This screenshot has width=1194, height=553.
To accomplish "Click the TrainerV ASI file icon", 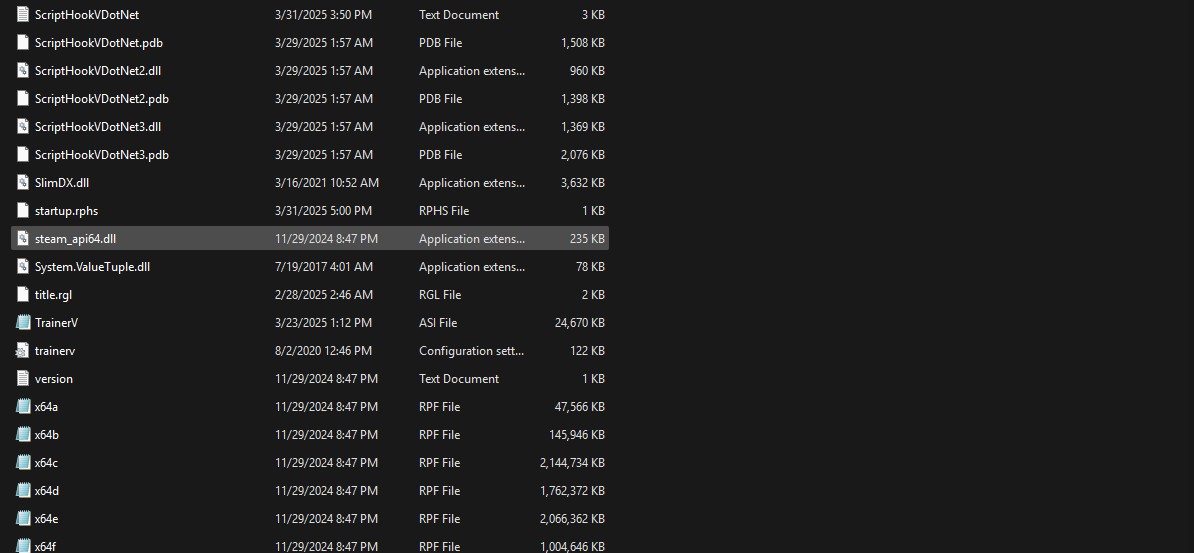I will pos(24,323).
